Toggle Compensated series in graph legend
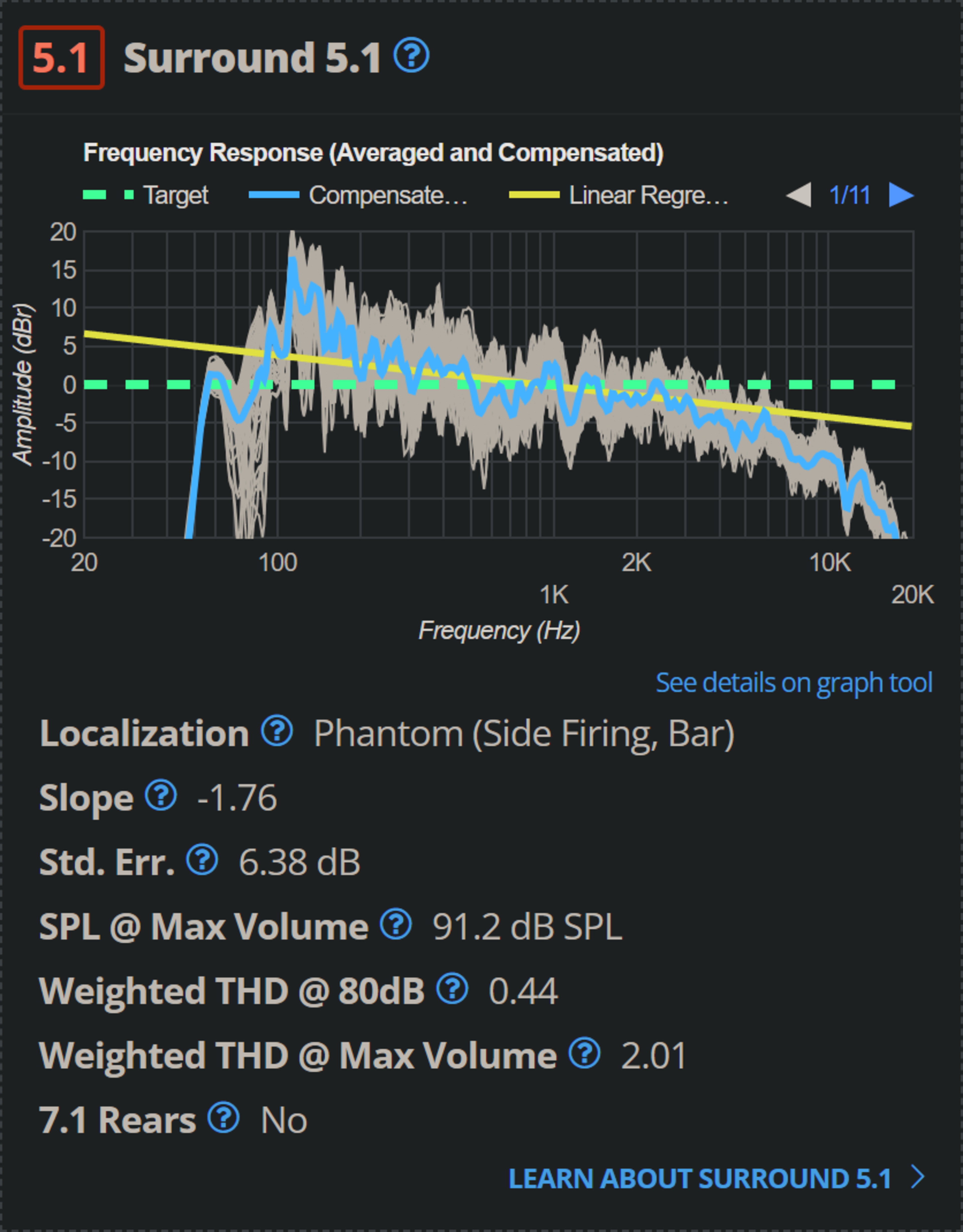Screen dimensions: 963x1232 [387, 195]
